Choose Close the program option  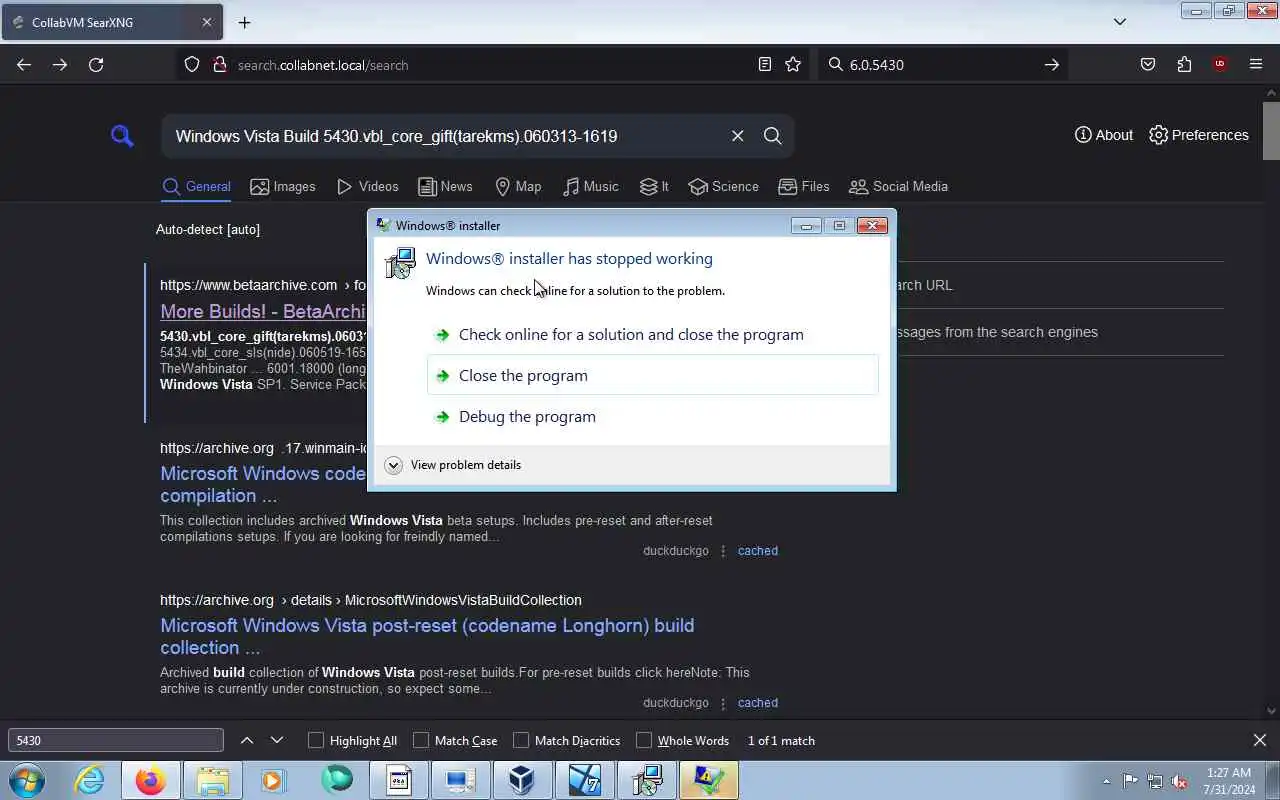coord(653,375)
